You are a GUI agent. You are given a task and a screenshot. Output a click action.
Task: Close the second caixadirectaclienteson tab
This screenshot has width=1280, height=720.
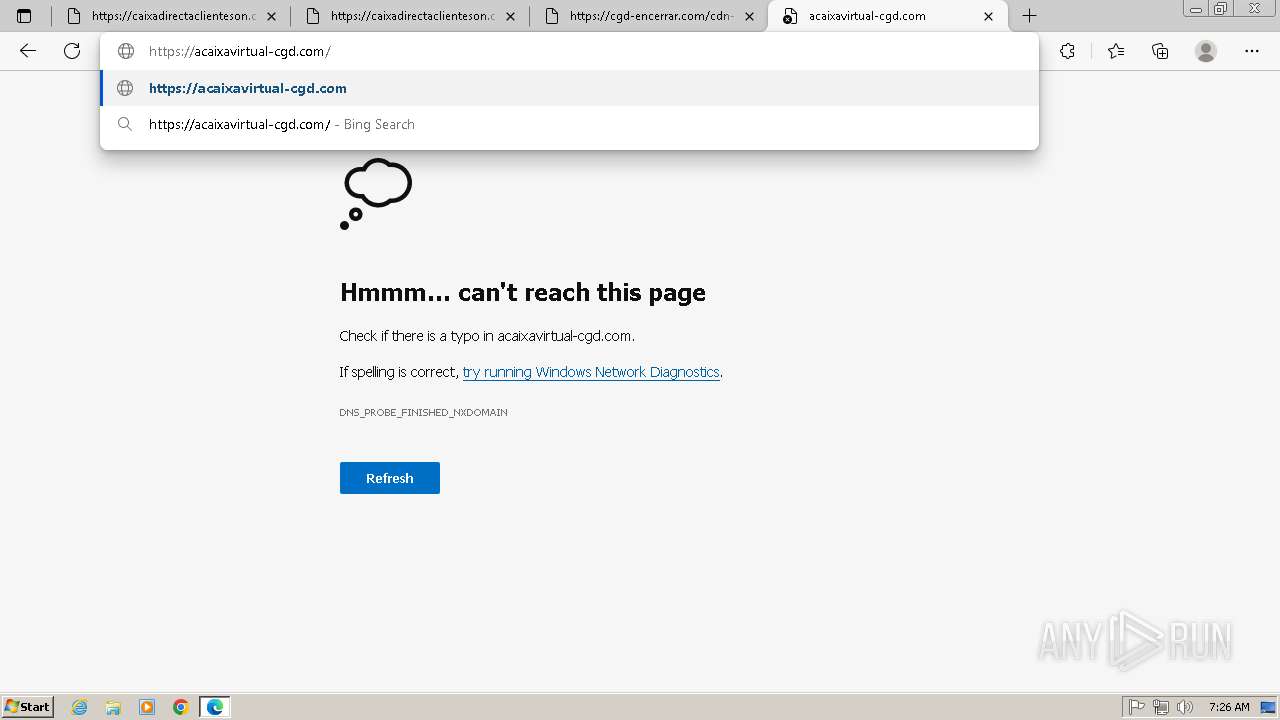pyautogui.click(x=511, y=16)
